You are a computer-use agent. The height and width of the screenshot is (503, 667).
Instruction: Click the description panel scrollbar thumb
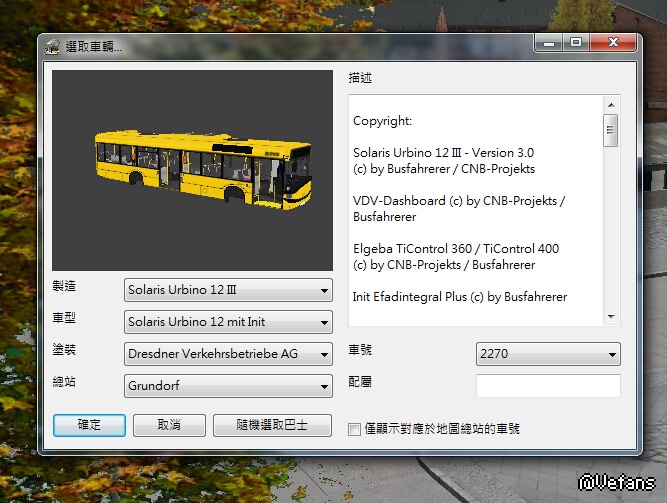click(611, 130)
